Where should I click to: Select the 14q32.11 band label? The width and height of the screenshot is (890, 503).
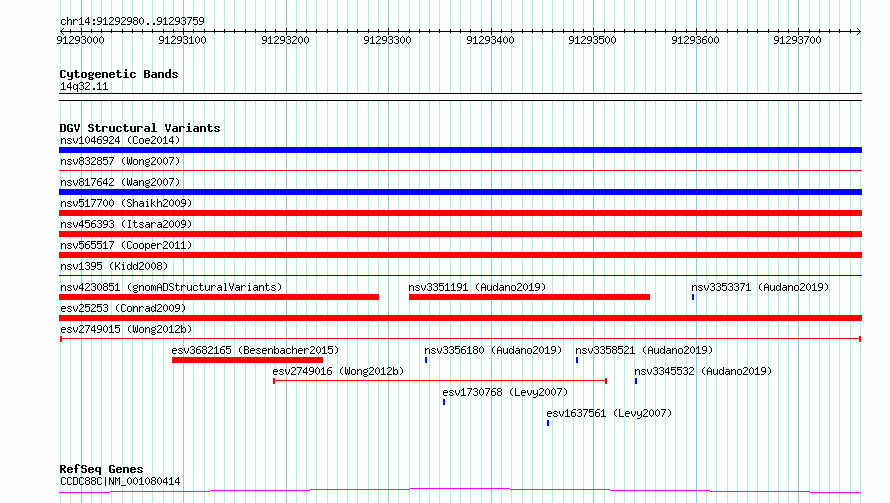(84, 87)
